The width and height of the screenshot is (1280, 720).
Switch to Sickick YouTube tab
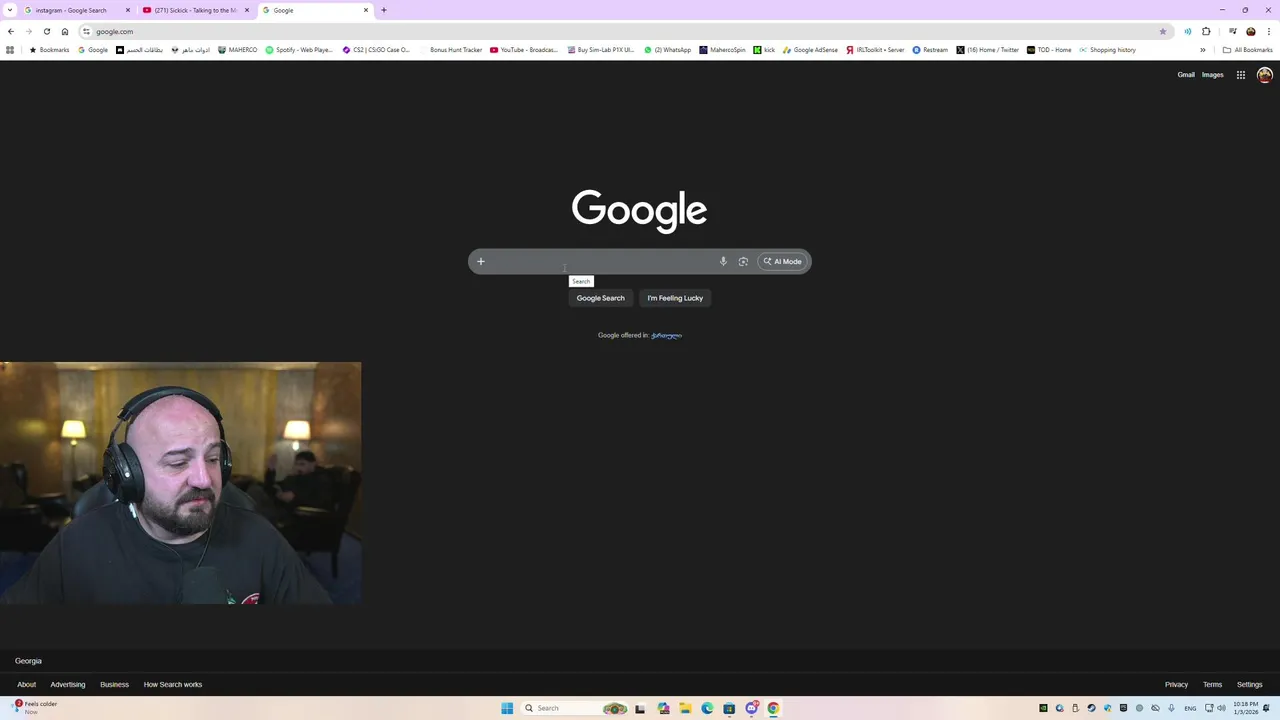pyautogui.click(x=194, y=10)
